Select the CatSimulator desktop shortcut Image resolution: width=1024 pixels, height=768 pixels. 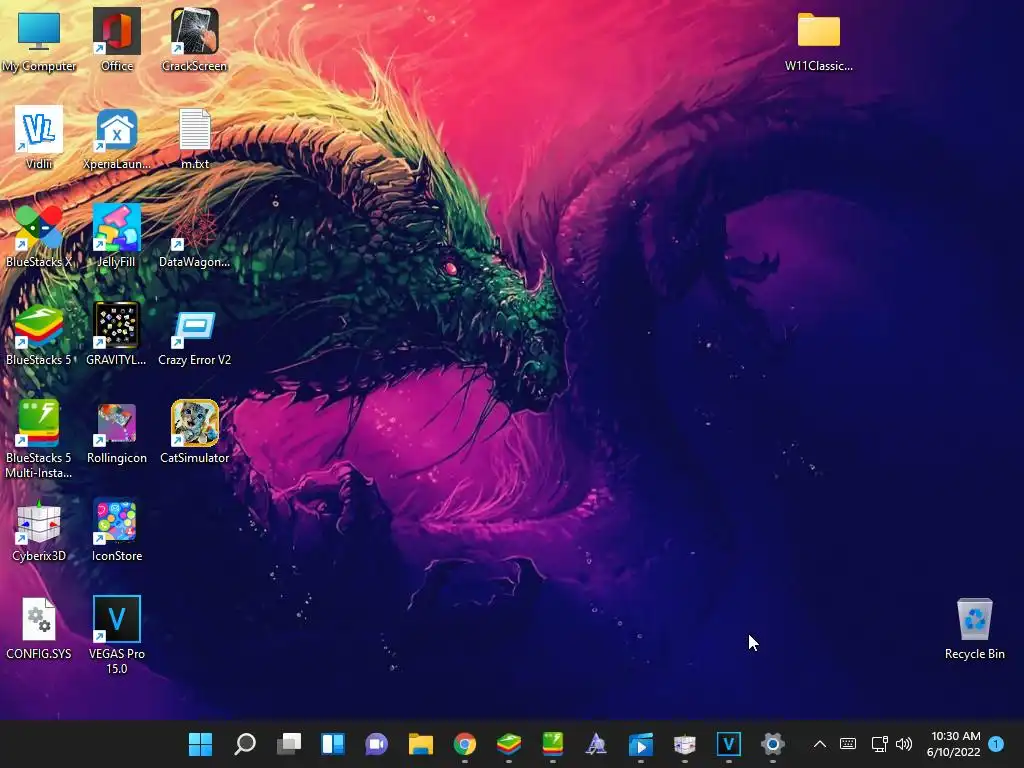195,432
